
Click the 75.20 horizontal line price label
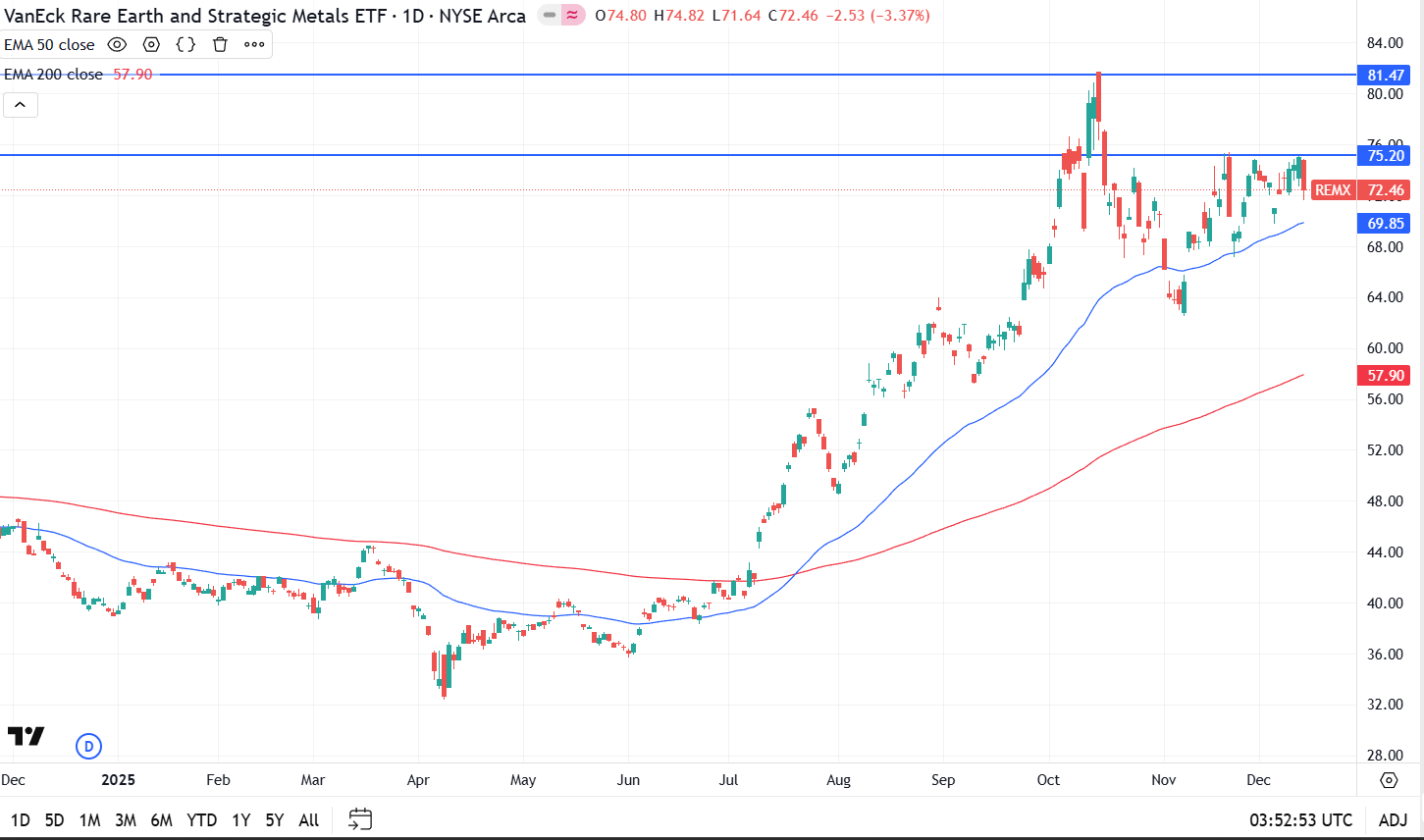click(x=1385, y=155)
